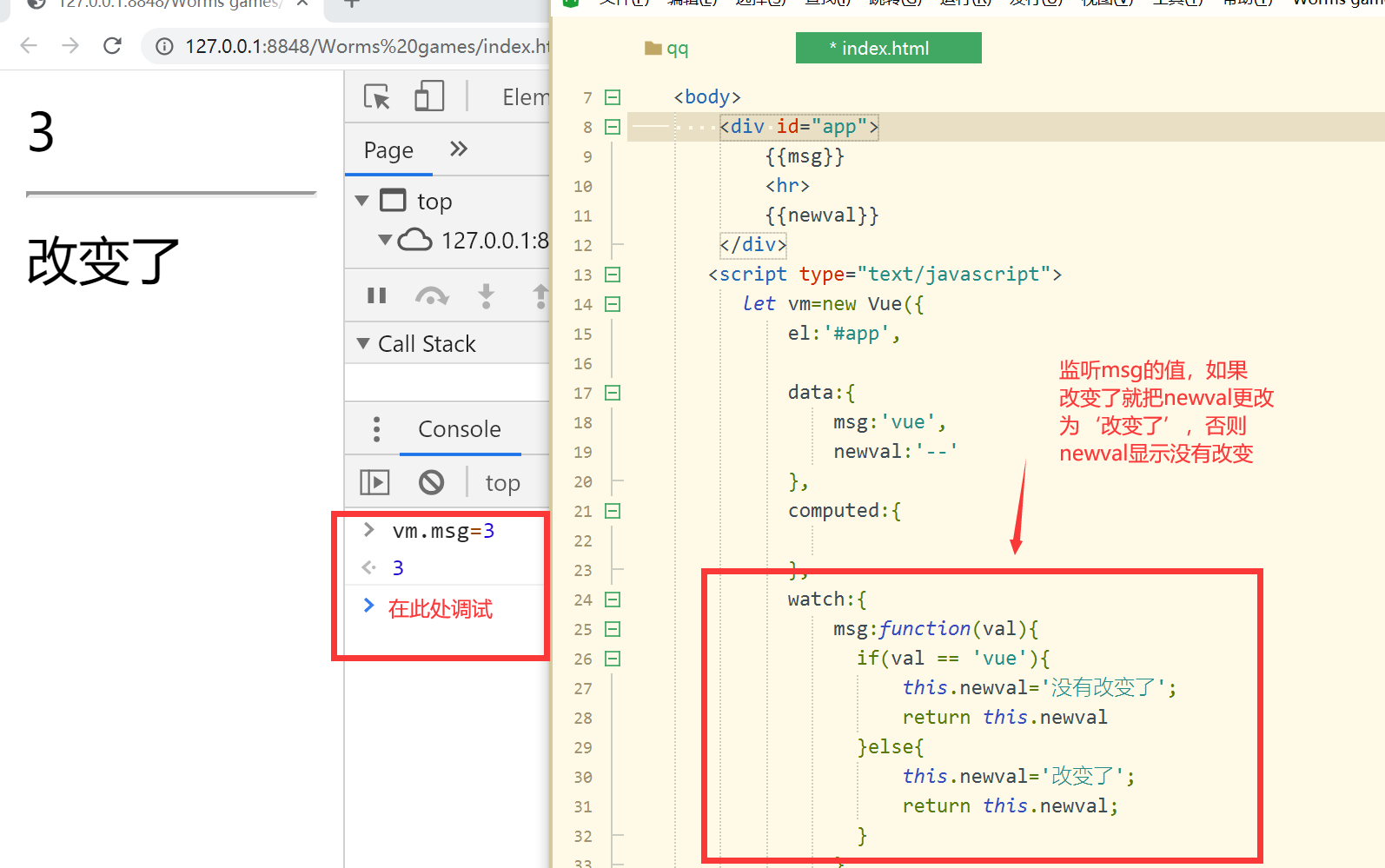This screenshot has width=1385, height=868.
Task: Fold the script block at line 13
Action: 613,275
